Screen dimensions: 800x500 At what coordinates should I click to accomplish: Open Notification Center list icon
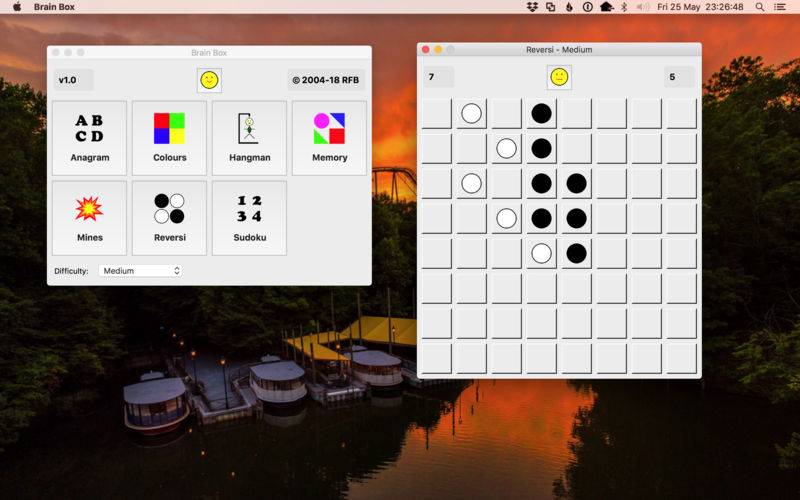coord(780,7)
